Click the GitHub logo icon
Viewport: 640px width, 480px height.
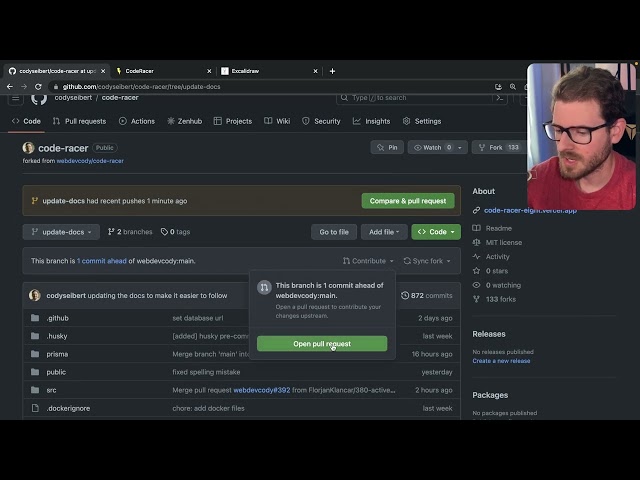pos(39,98)
